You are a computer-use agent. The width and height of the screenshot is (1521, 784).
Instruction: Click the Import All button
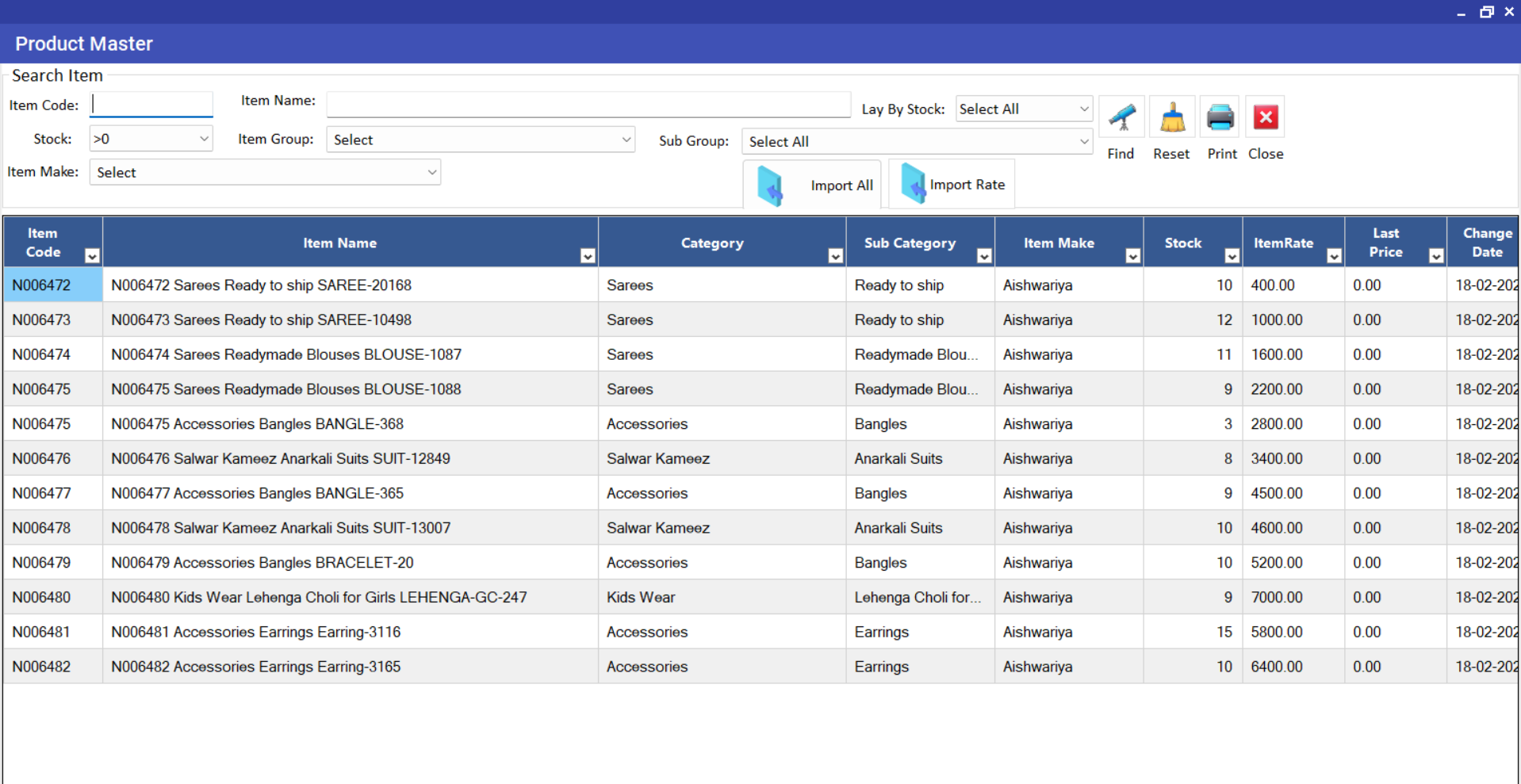pyautogui.click(x=811, y=185)
